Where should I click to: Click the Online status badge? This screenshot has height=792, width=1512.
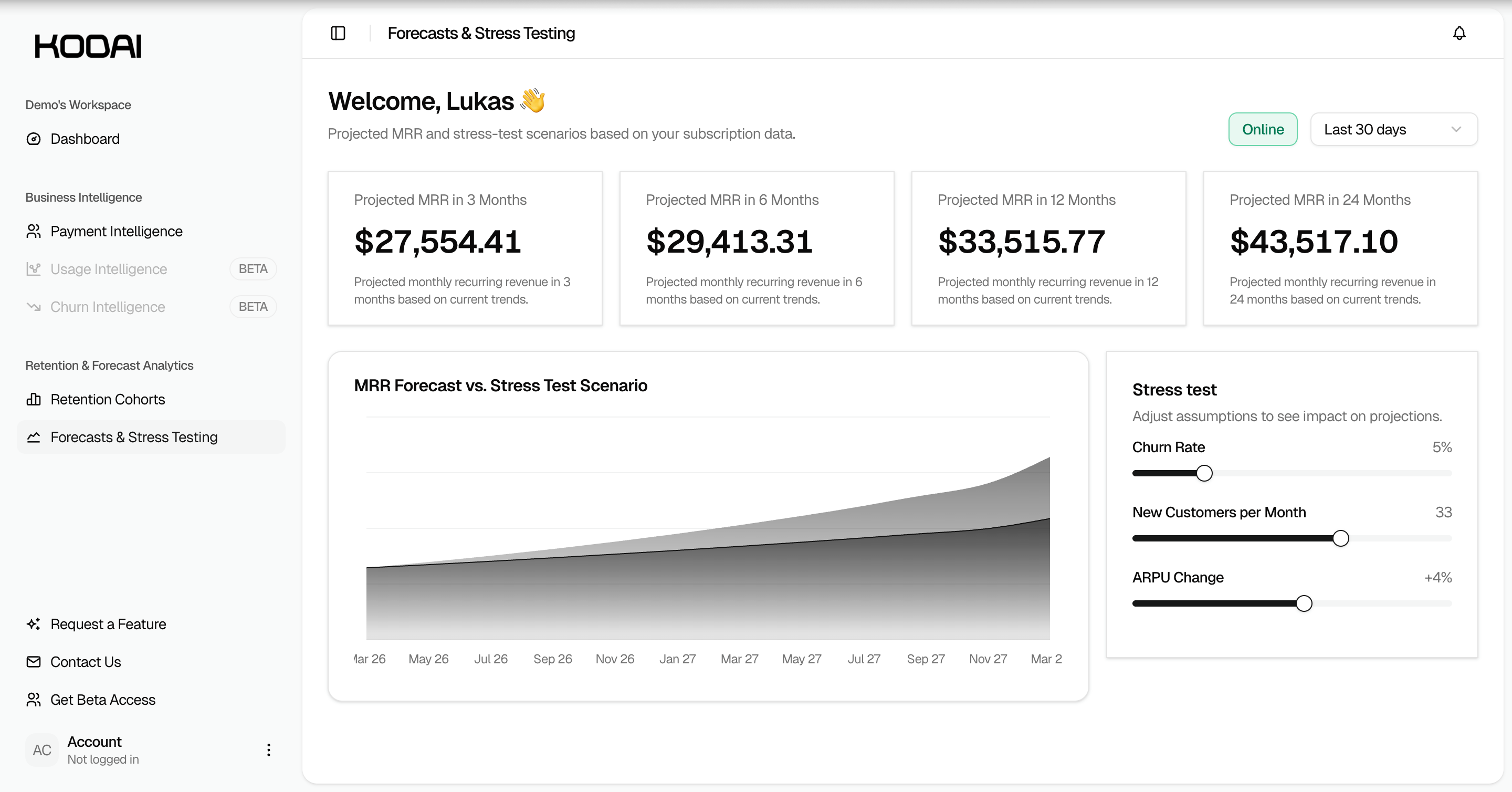(1263, 129)
